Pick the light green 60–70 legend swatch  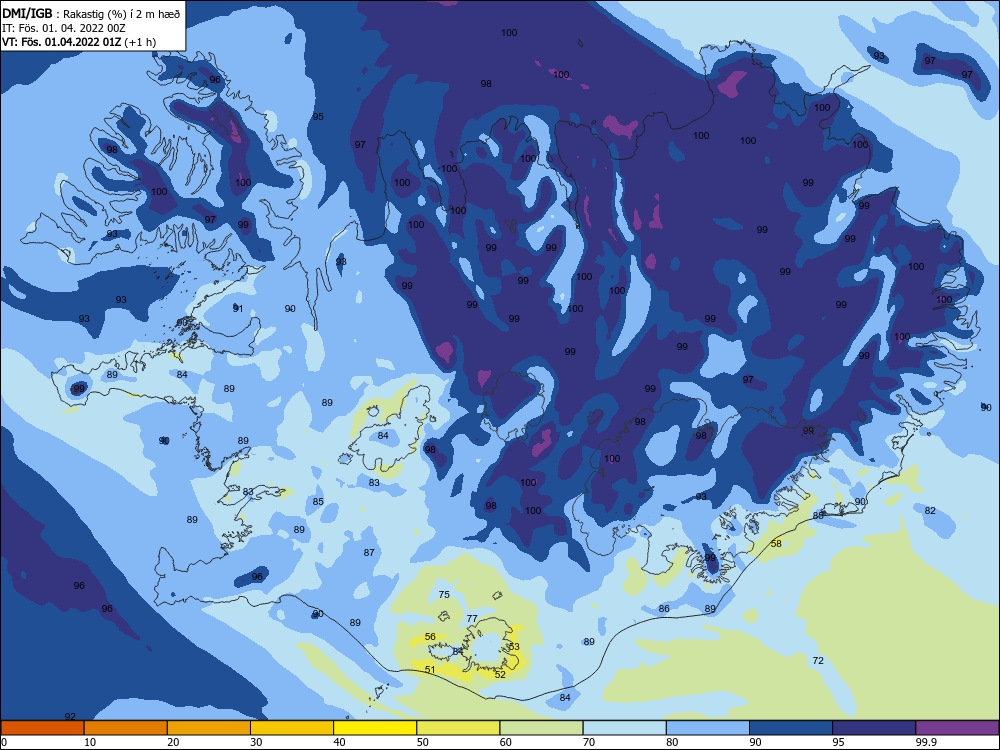(x=541, y=728)
